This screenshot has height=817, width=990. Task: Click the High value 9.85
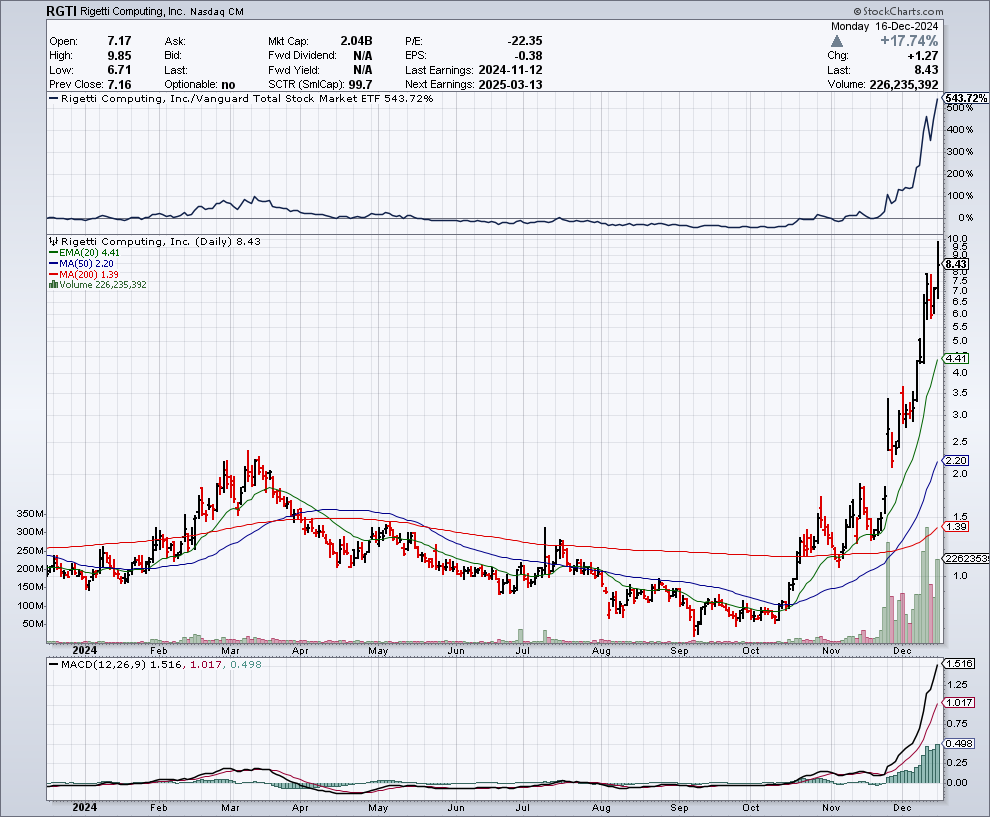[x=119, y=56]
